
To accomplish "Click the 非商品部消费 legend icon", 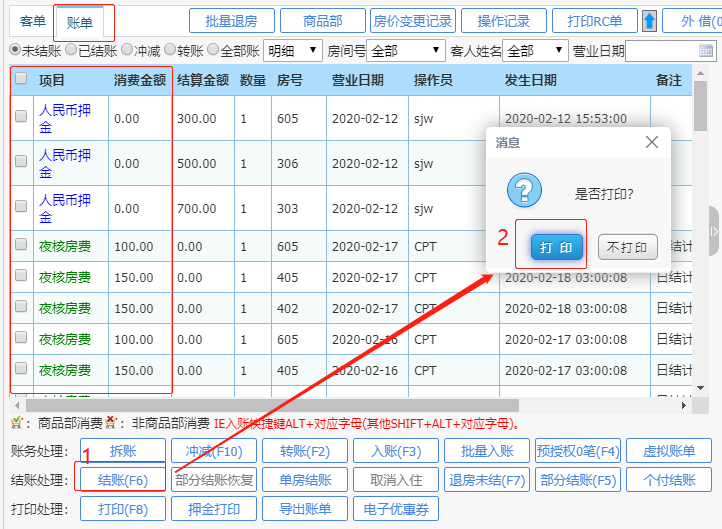I will tap(111, 422).
